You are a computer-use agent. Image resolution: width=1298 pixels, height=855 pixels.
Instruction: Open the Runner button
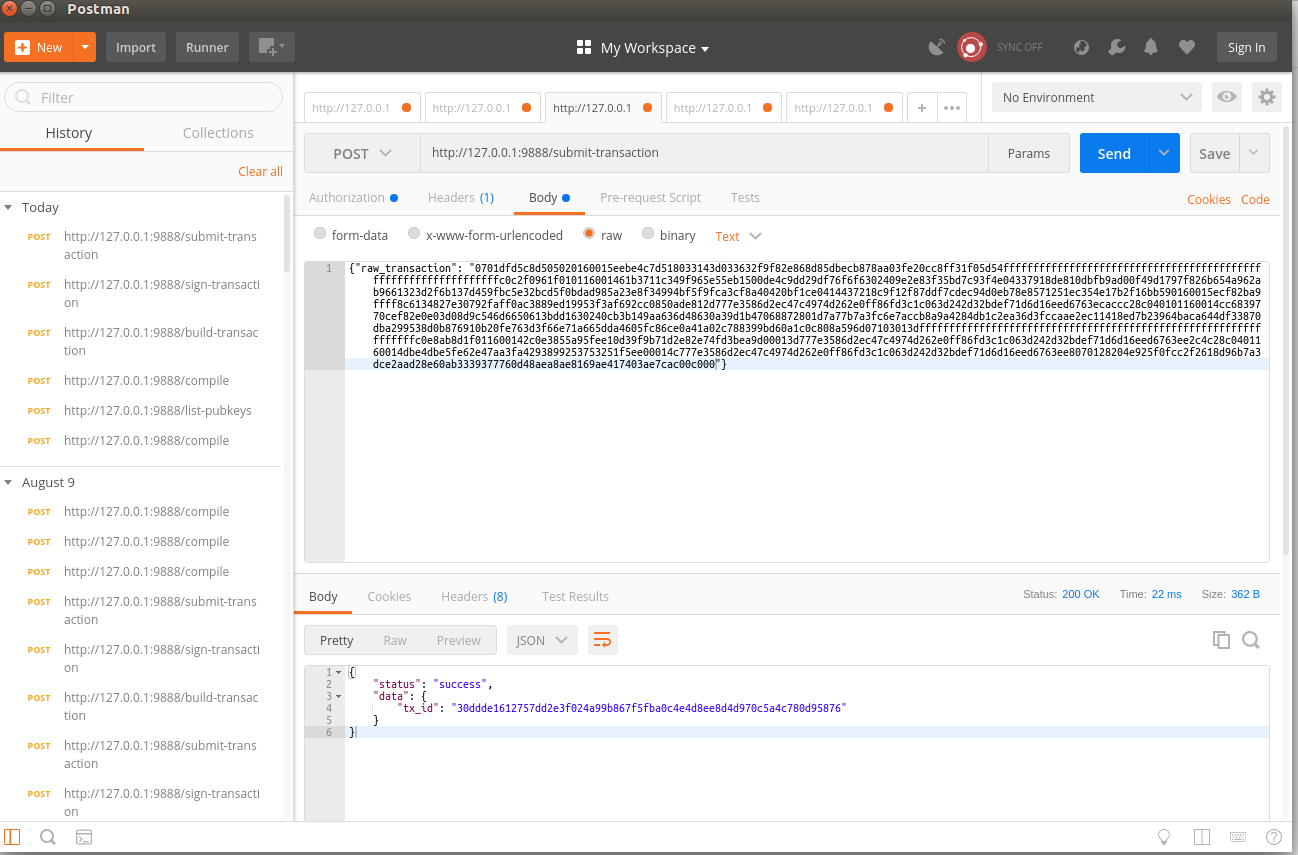[207, 47]
